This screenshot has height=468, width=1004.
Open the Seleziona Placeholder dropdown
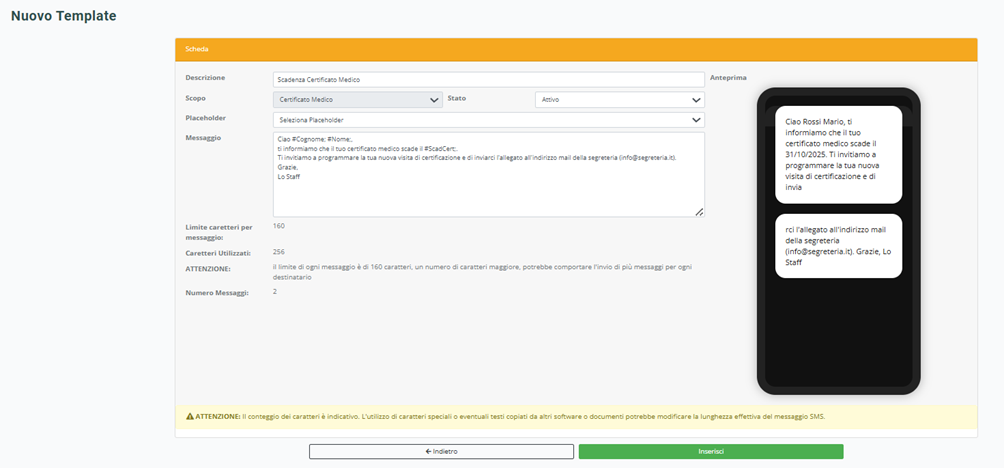coord(488,120)
